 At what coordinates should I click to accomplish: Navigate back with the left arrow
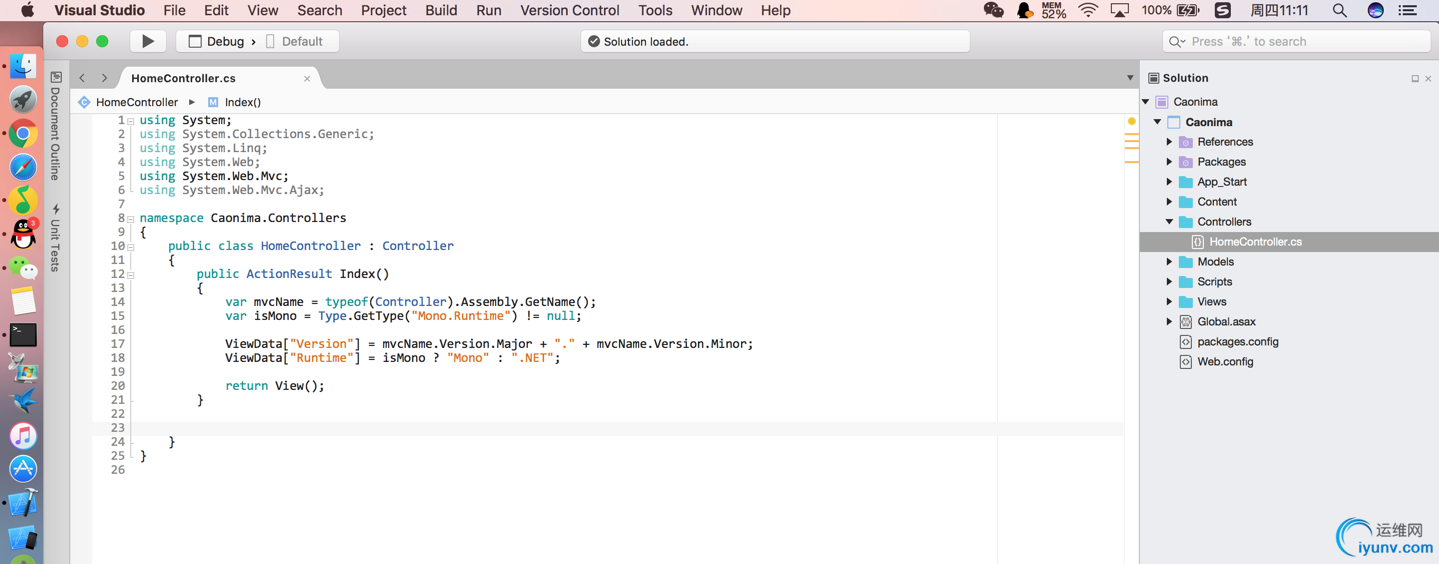[82, 78]
